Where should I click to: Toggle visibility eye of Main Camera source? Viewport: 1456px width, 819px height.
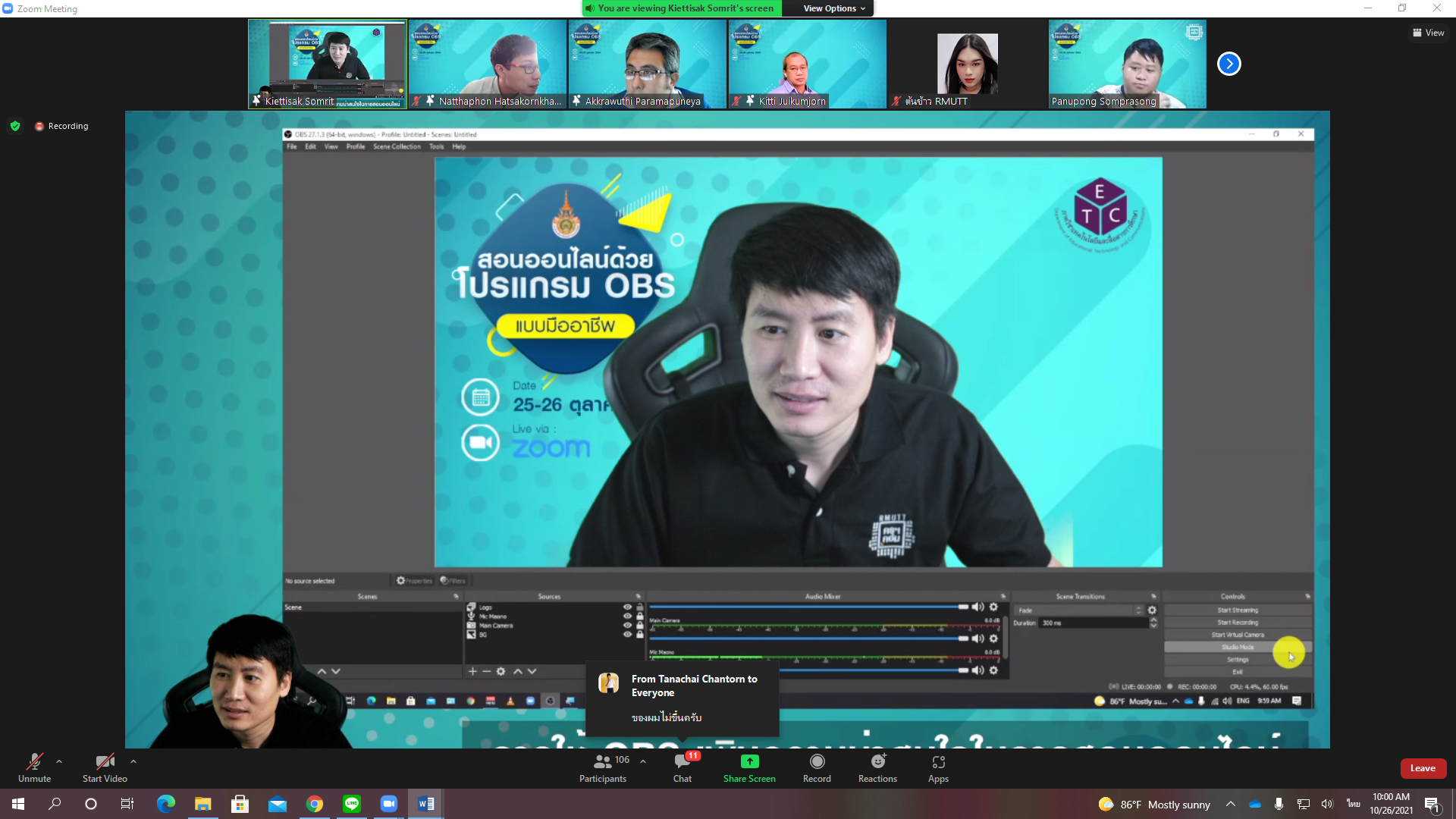pos(627,625)
